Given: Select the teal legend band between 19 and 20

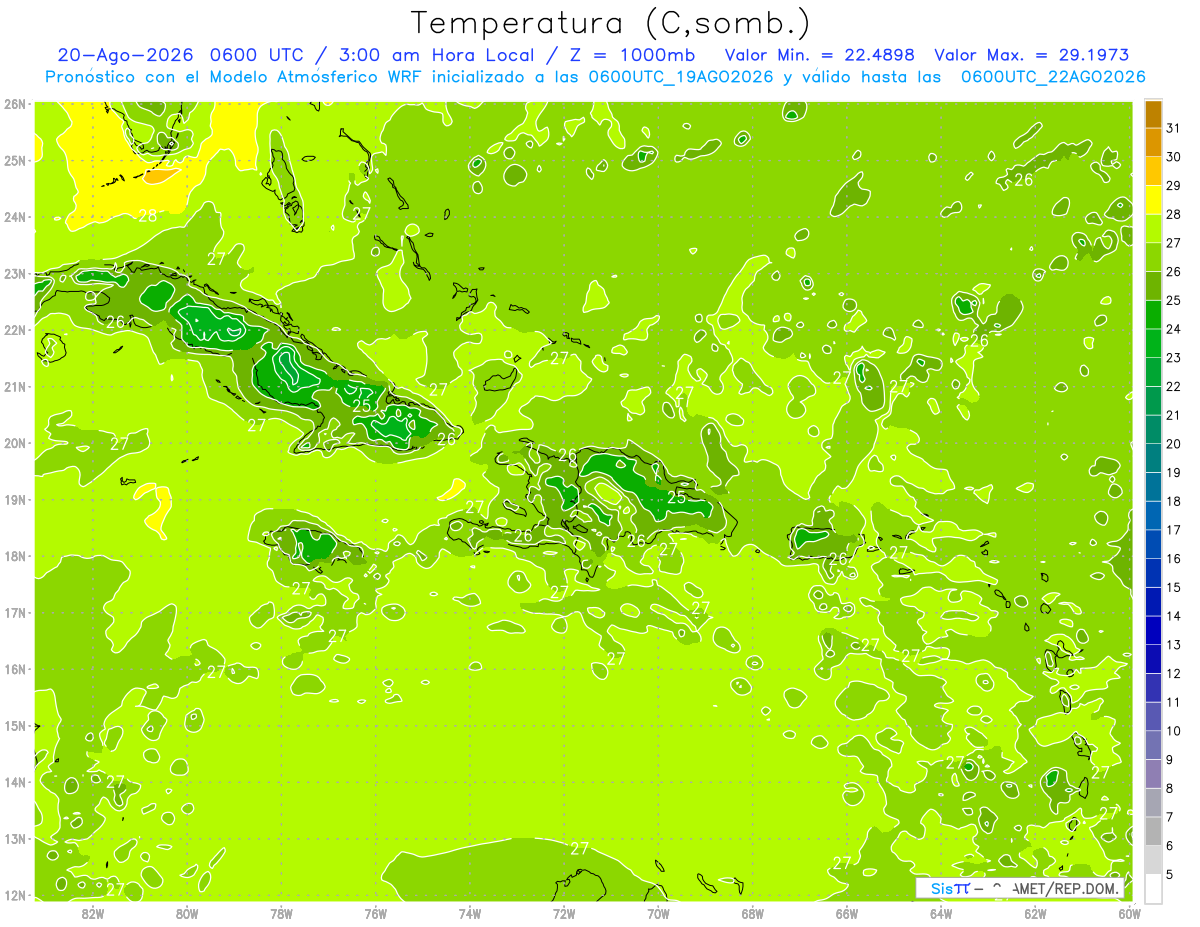Looking at the screenshot, I should [x=1153, y=458].
